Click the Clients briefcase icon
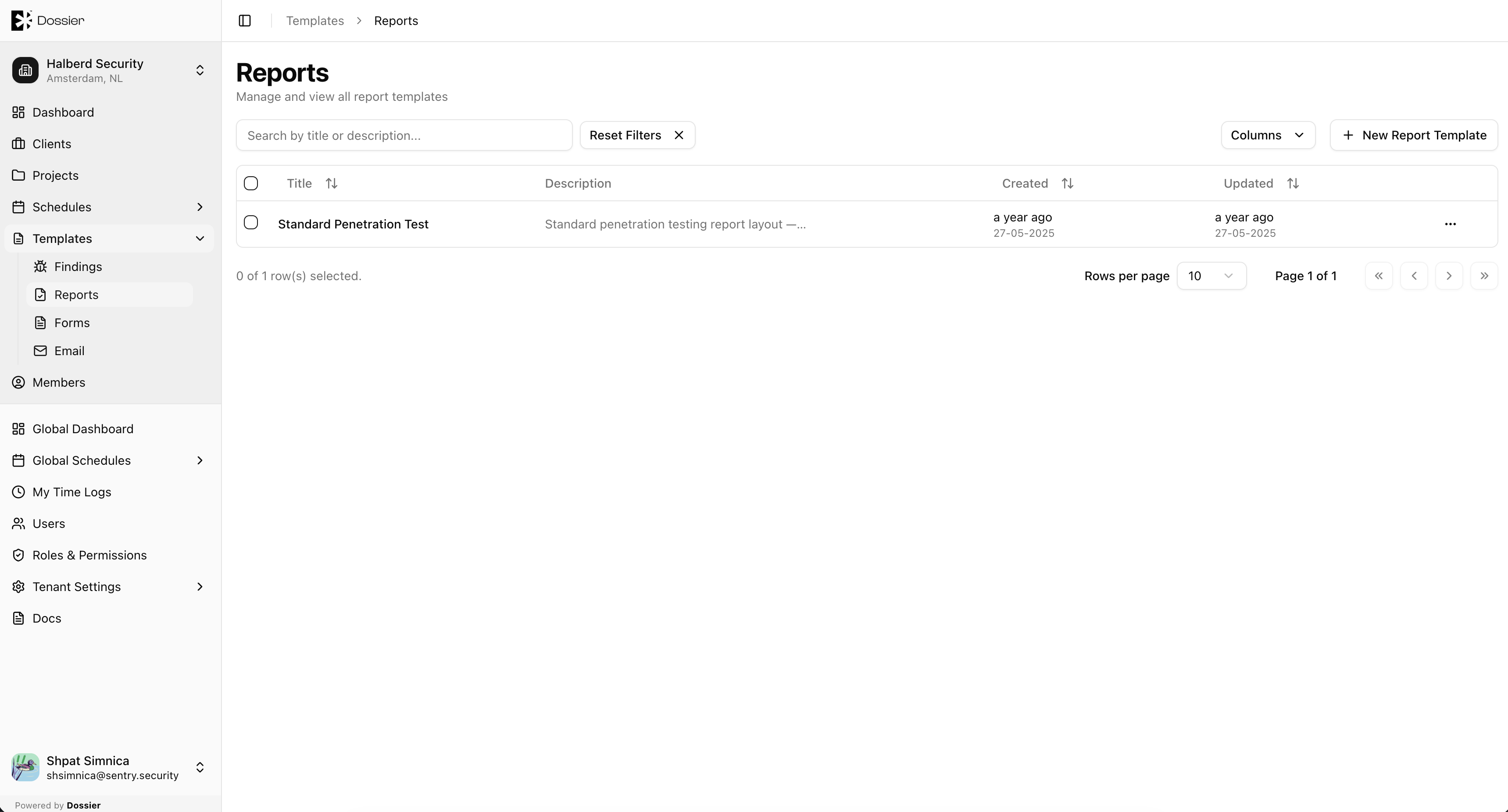This screenshot has height=812, width=1508. pos(19,144)
